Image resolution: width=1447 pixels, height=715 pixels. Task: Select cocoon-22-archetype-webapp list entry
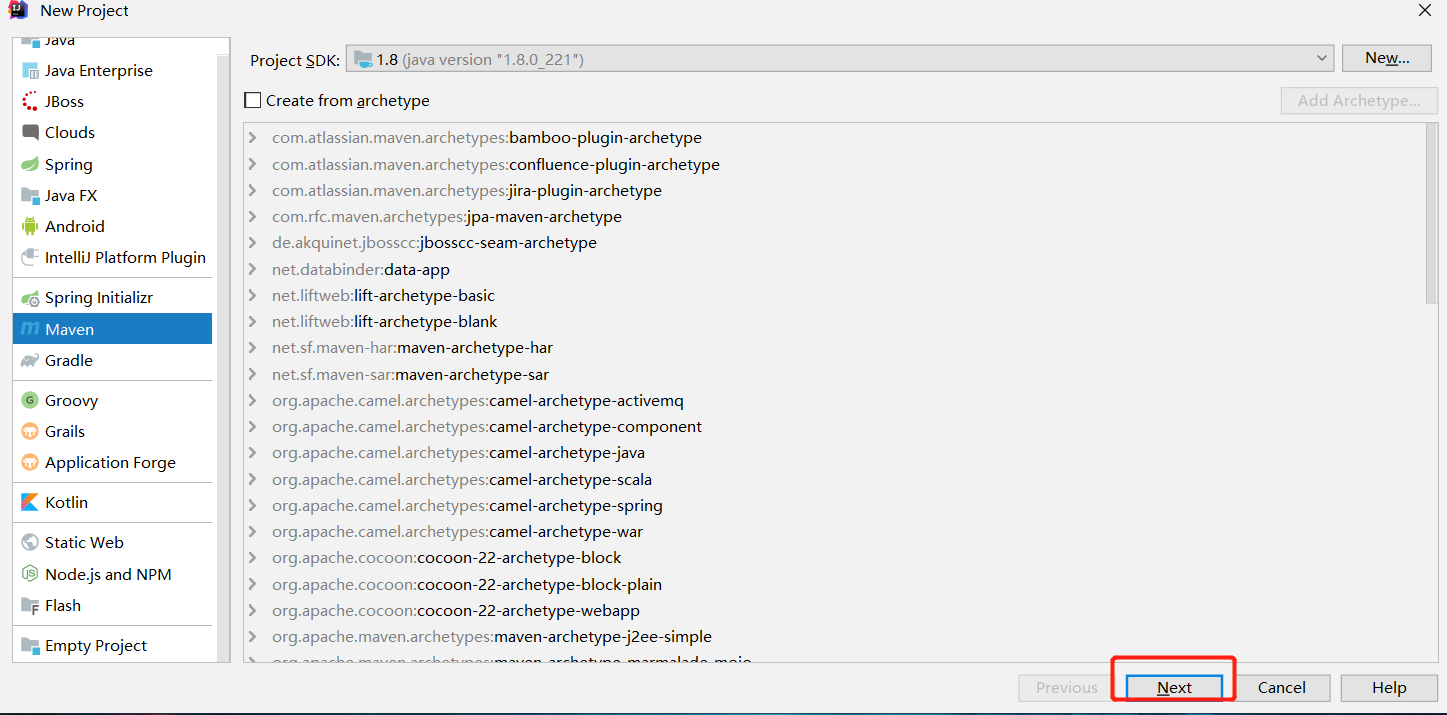tap(456, 610)
